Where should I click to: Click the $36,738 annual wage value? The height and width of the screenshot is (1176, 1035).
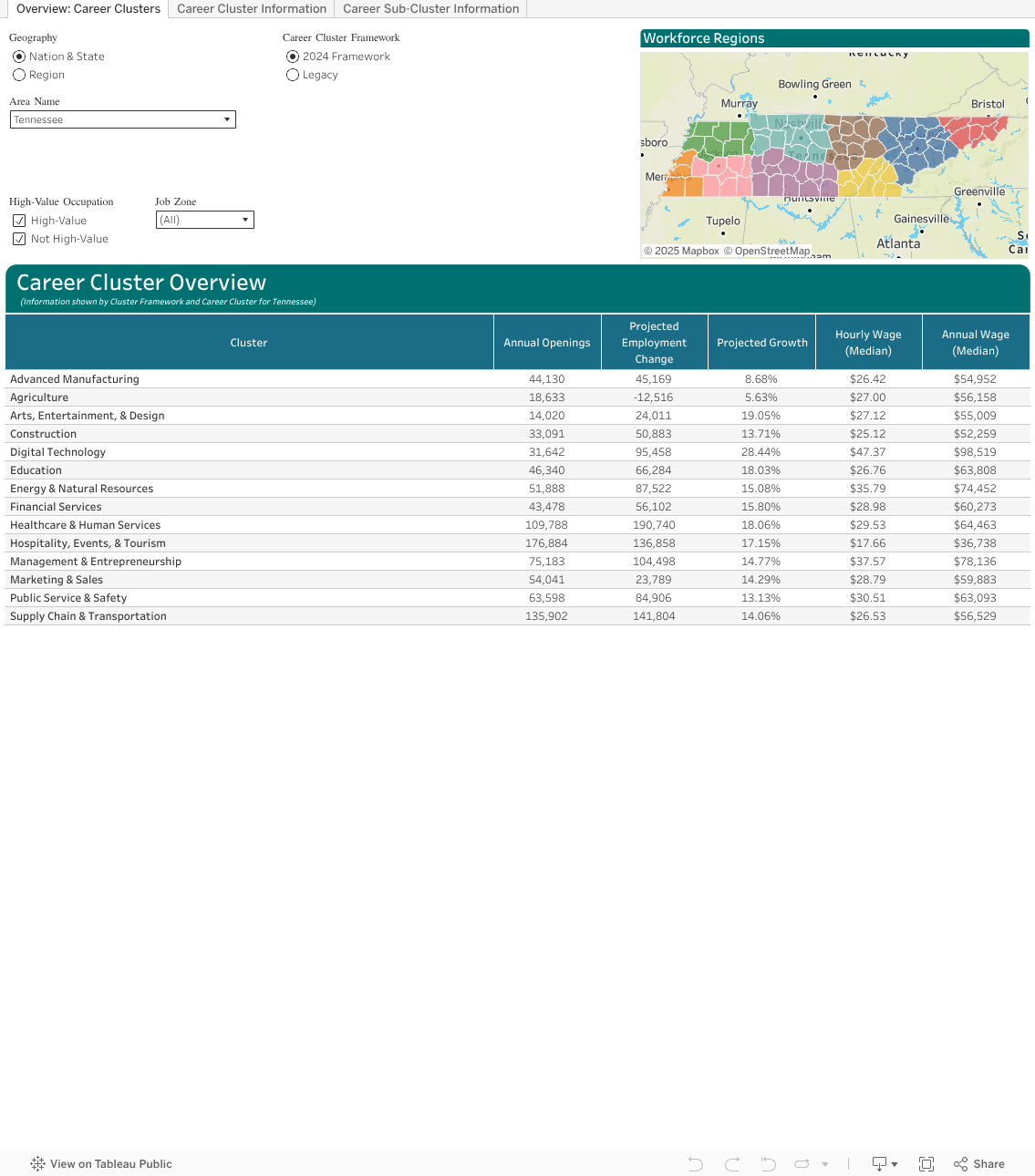pyautogui.click(x=975, y=543)
